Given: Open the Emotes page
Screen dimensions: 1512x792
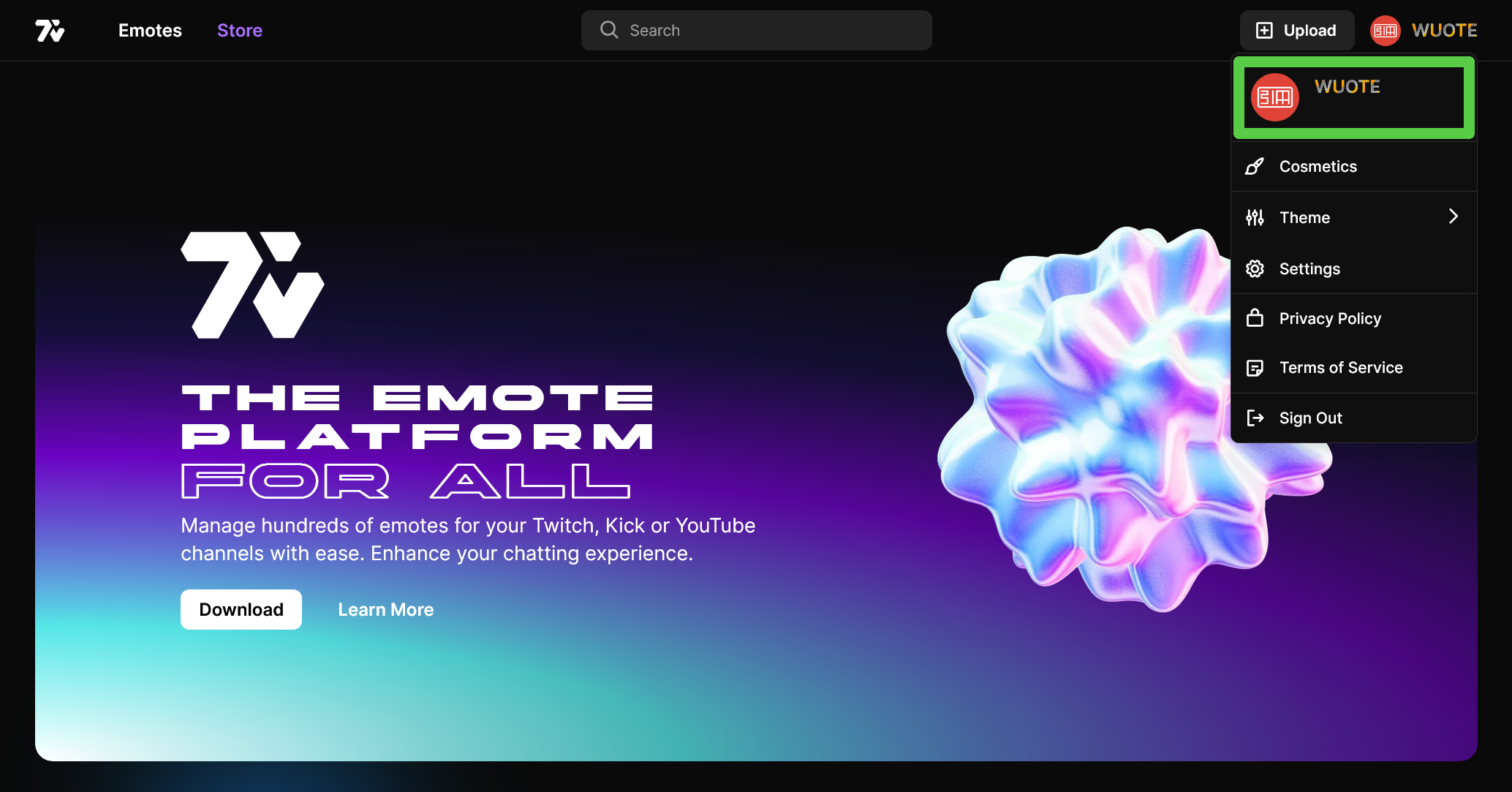Looking at the screenshot, I should pyautogui.click(x=150, y=31).
